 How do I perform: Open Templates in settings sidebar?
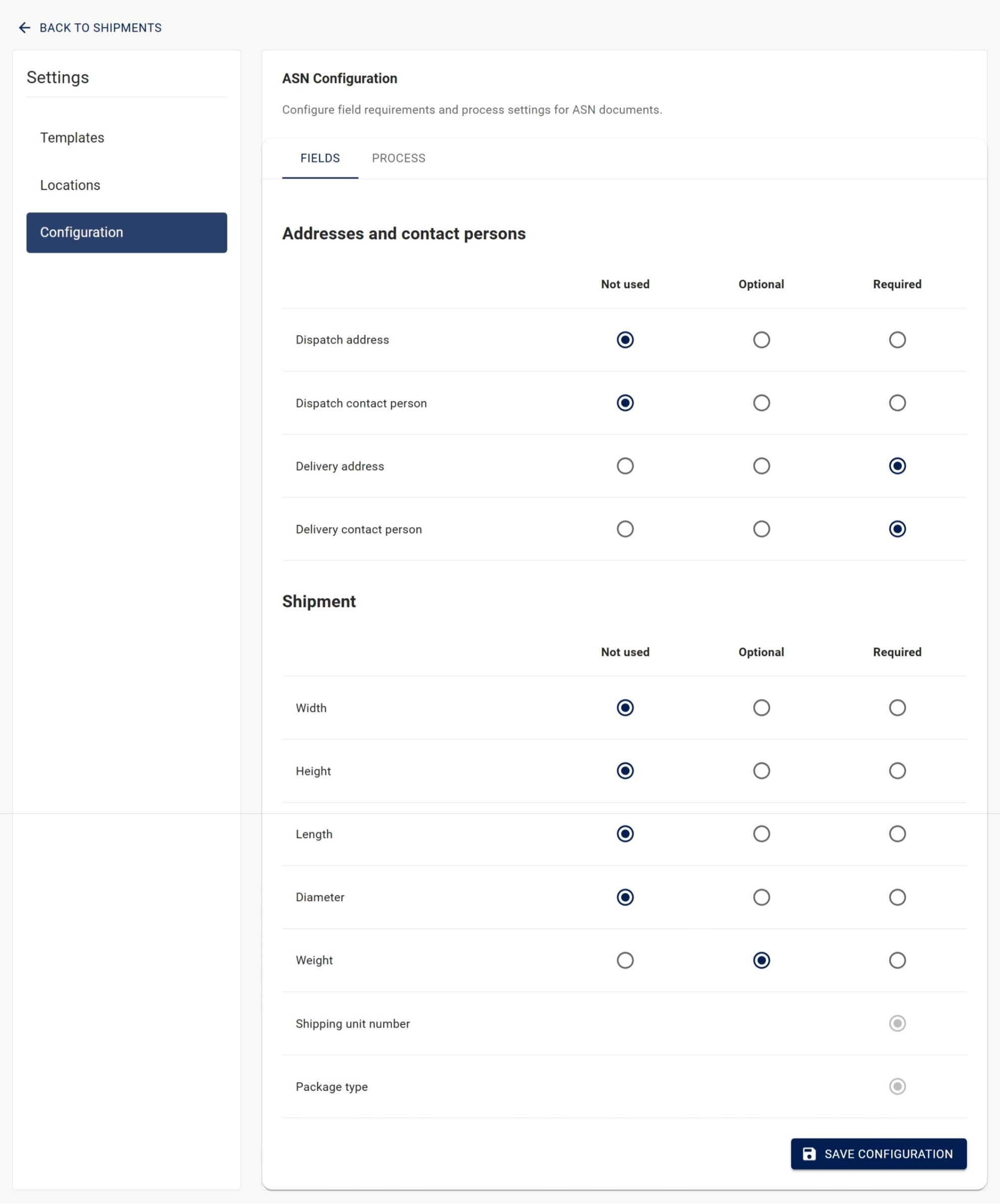(72, 138)
